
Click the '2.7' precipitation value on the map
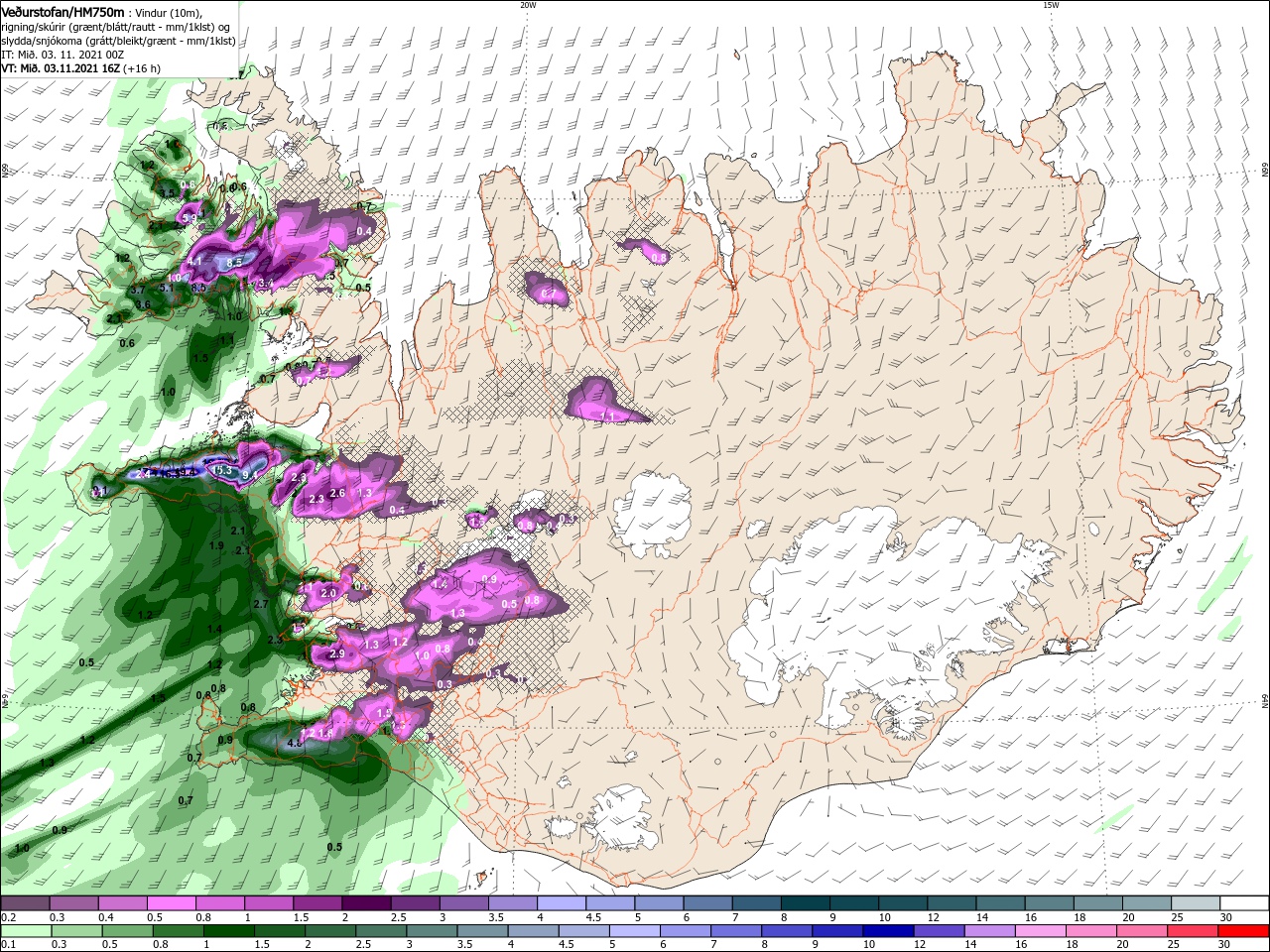click(x=261, y=604)
